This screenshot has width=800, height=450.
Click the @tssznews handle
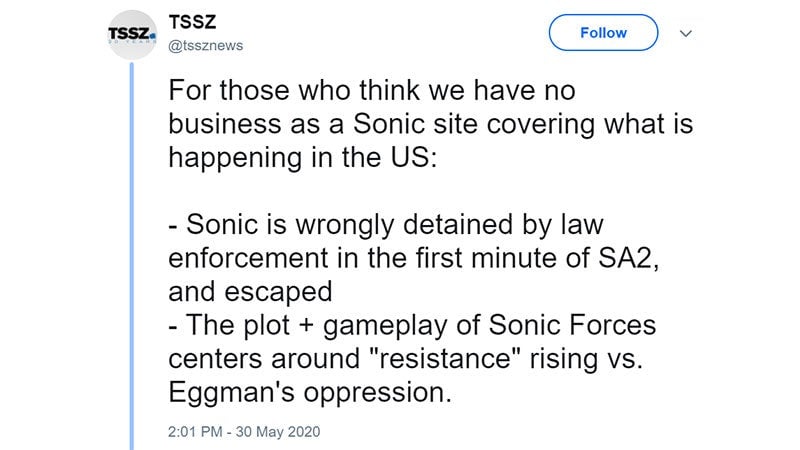pos(205,45)
